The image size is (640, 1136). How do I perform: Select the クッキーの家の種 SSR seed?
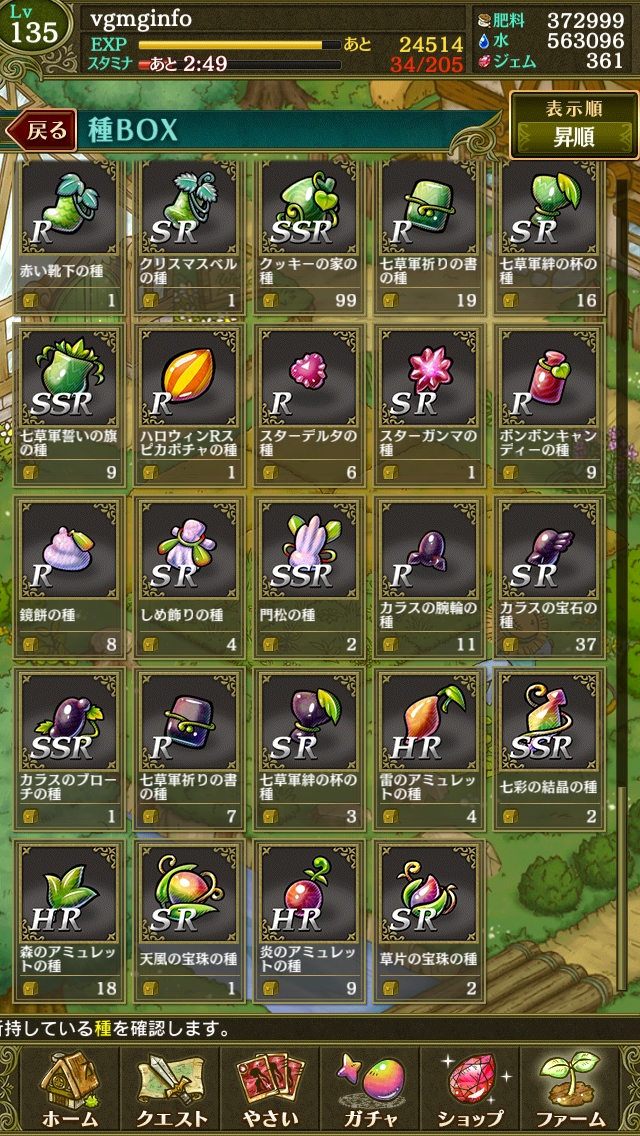tap(310, 237)
